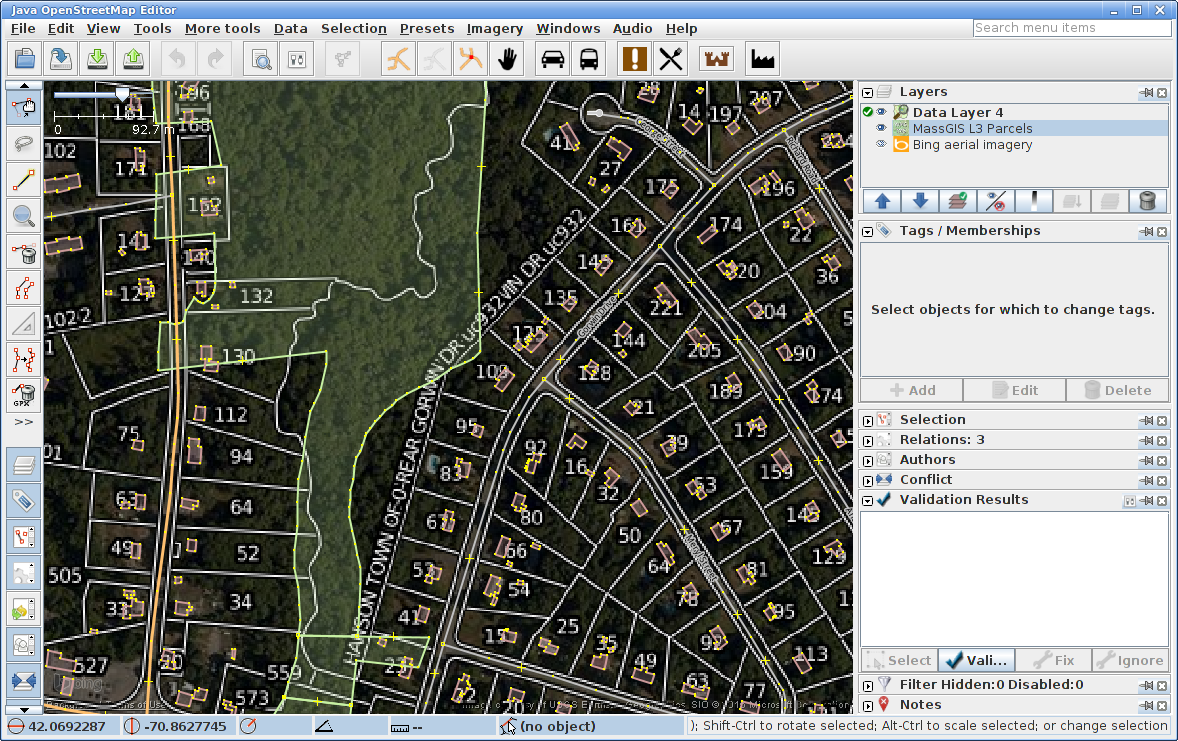Expand the Authors panel
This screenshot has width=1178, height=741.
pos(868,460)
